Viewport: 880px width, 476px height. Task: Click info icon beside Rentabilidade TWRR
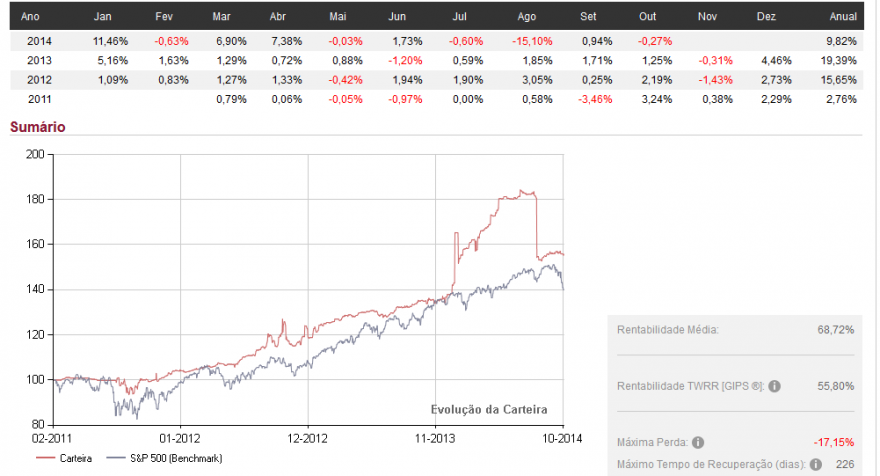point(774,386)
